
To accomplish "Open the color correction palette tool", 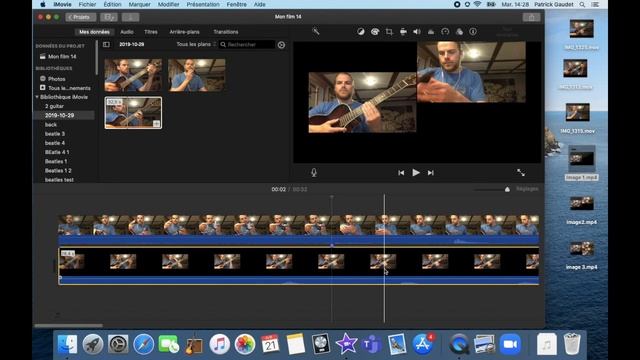I will click(x=375, y=31).
